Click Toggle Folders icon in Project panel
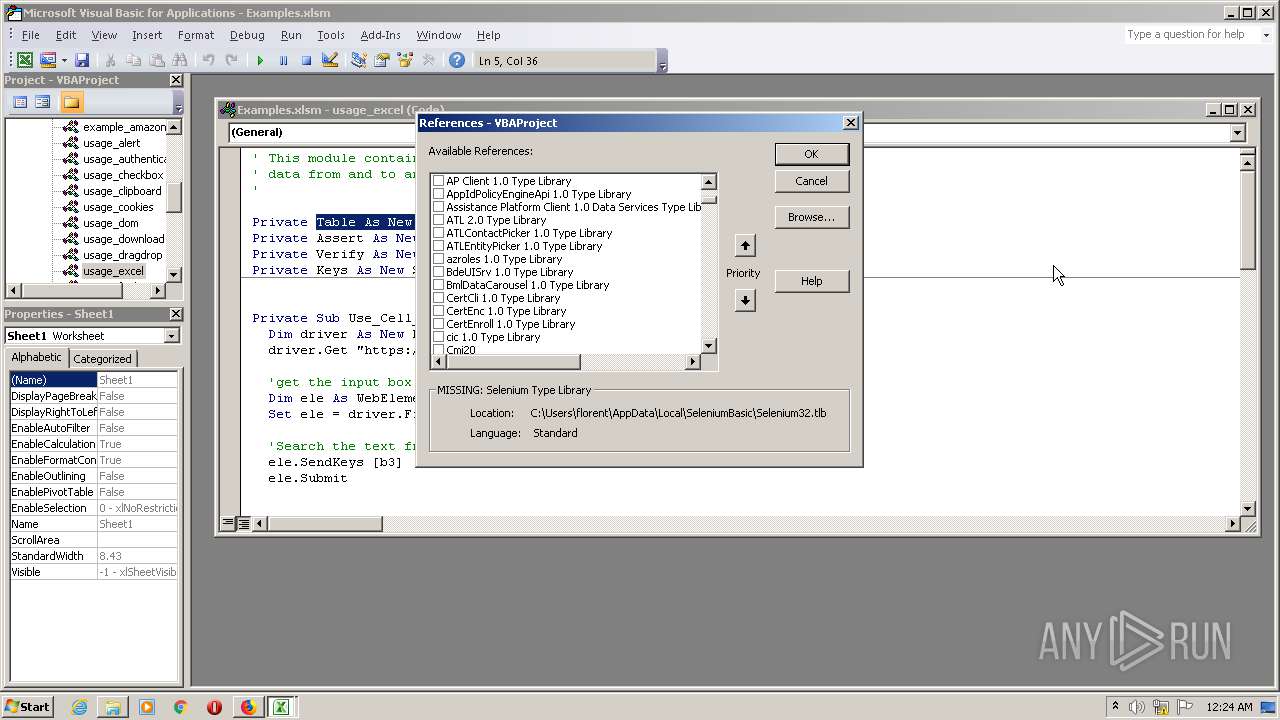The width and height of the screenshot is (1280, 720). (71, 102)
